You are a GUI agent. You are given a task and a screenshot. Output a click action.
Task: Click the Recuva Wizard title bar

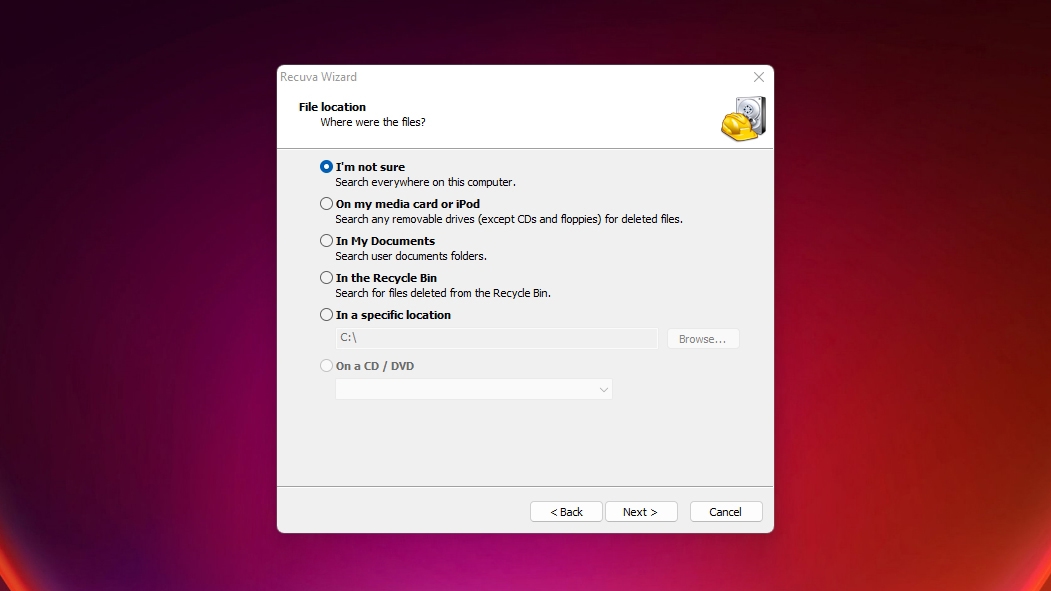(450, 77)
